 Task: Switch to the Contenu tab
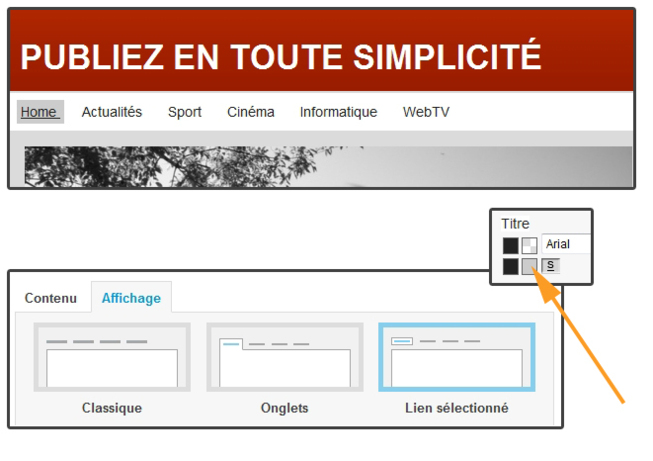[50, 298]
